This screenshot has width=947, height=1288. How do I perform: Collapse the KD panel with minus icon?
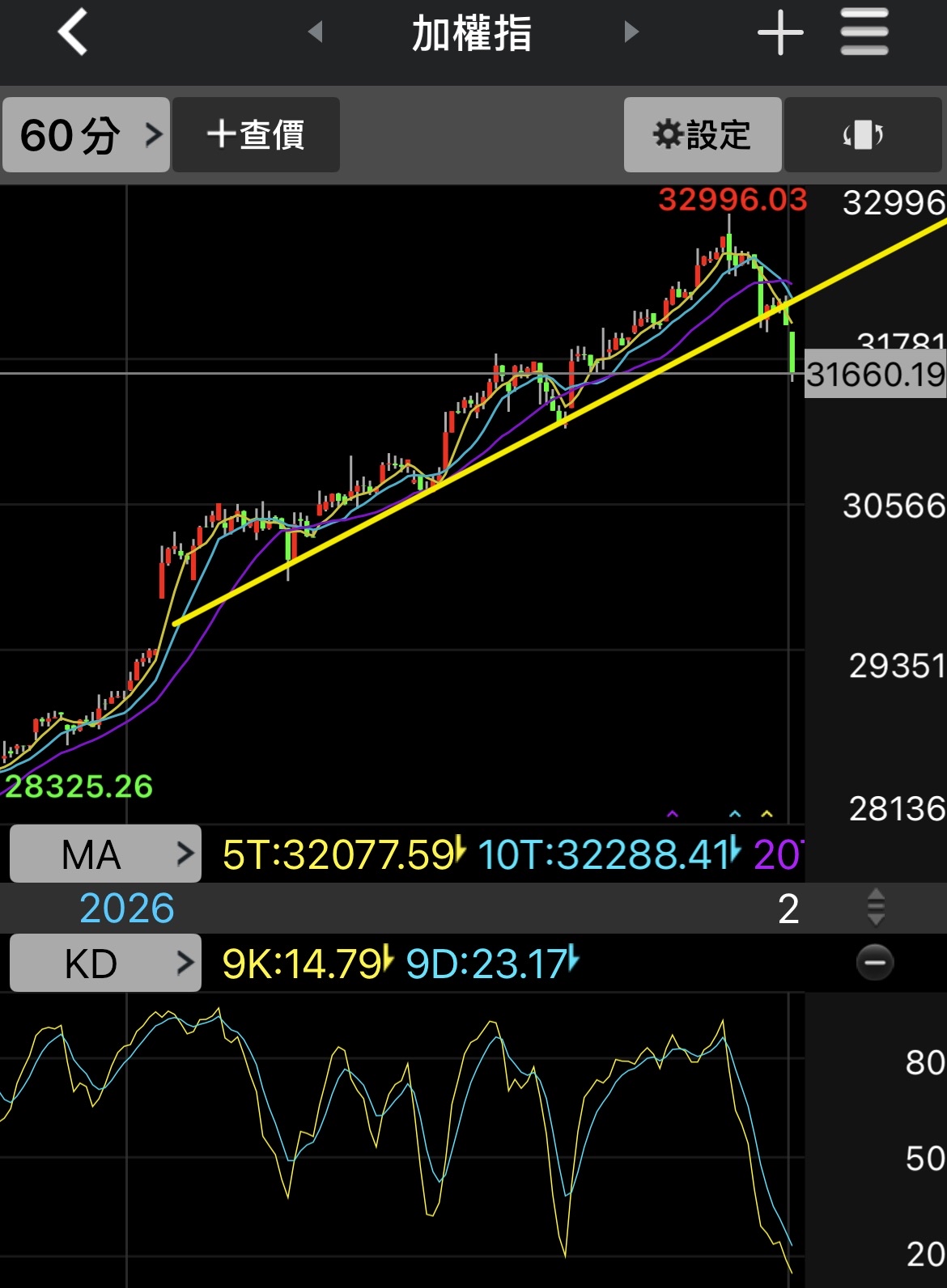[875, 963]
